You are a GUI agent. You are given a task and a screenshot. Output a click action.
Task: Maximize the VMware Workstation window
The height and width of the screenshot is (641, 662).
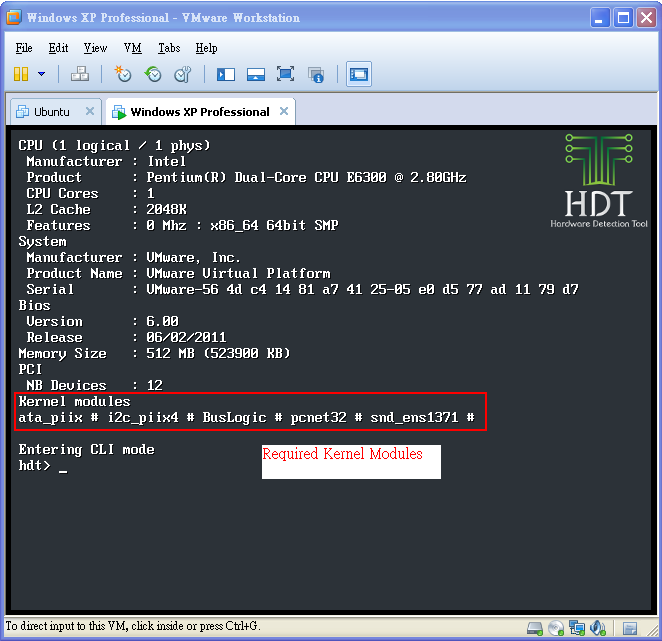623,18
